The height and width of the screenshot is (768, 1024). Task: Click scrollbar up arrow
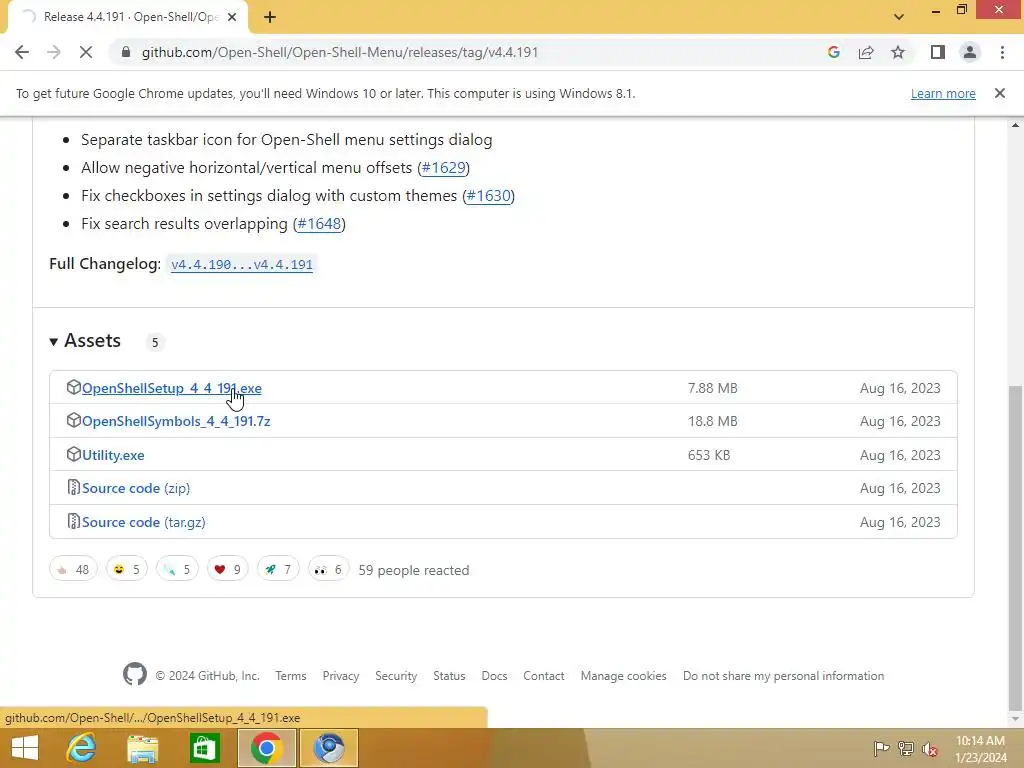[1016, 125]
